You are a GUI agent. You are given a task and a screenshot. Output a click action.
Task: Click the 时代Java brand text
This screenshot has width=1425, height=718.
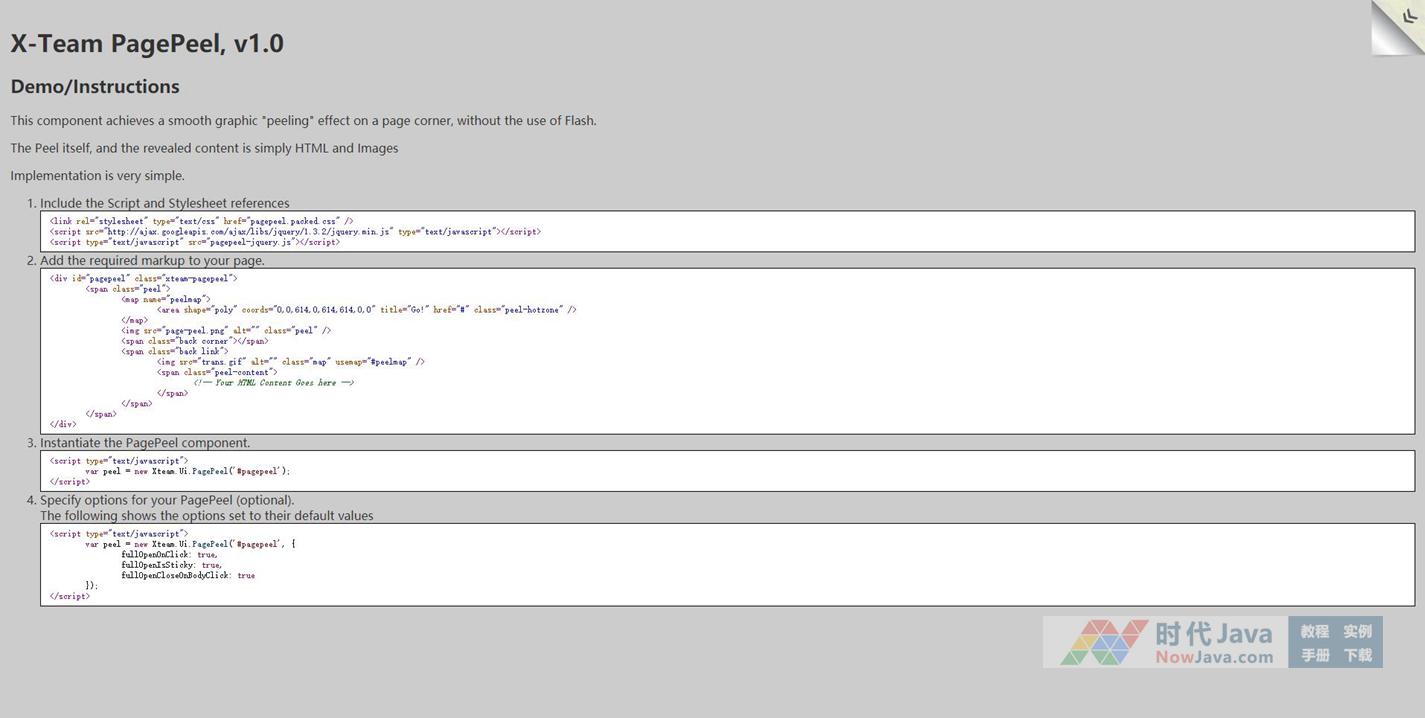1213,634
